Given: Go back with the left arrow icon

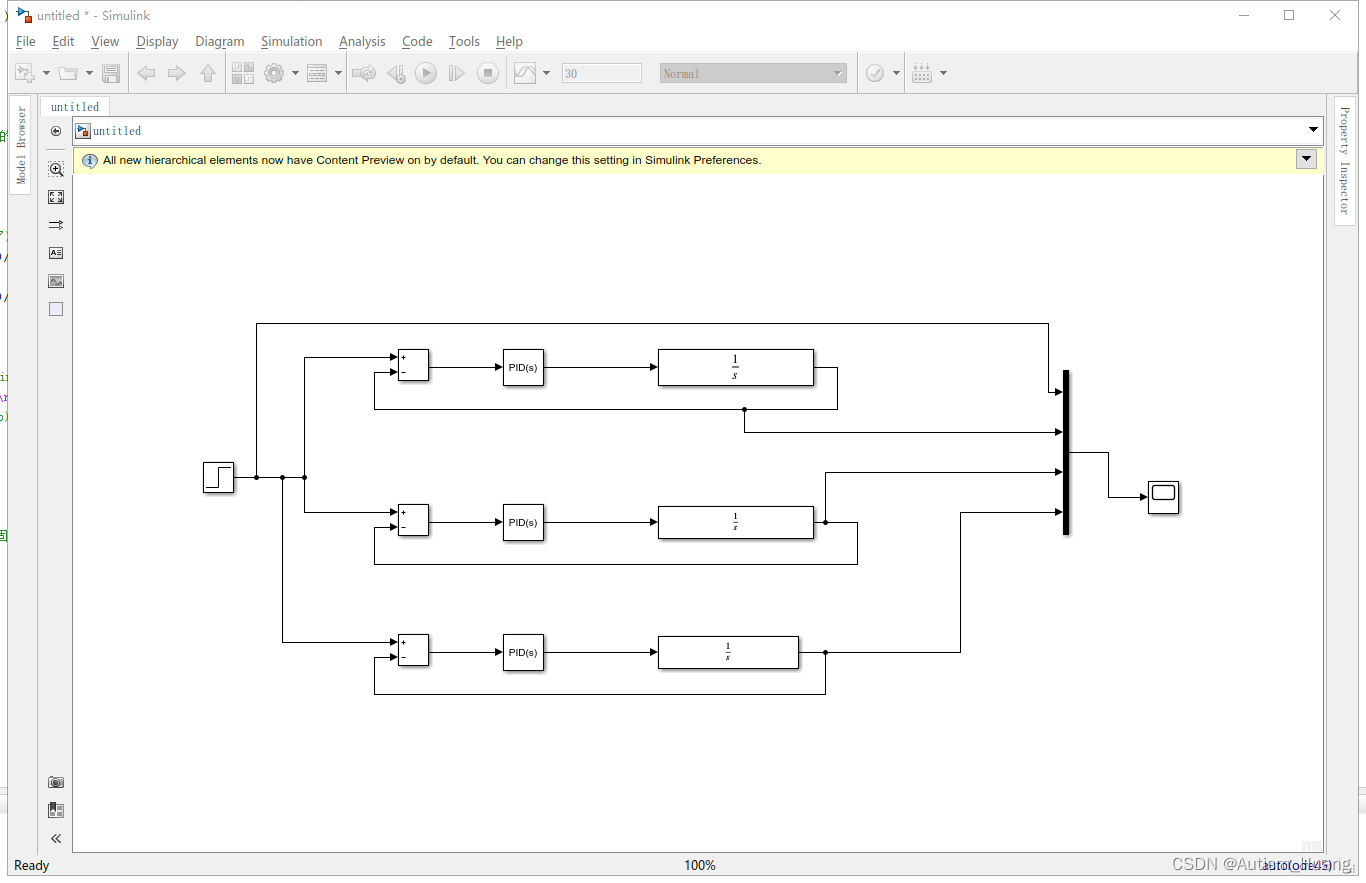Looking at the screenshot, I should 146,73.
